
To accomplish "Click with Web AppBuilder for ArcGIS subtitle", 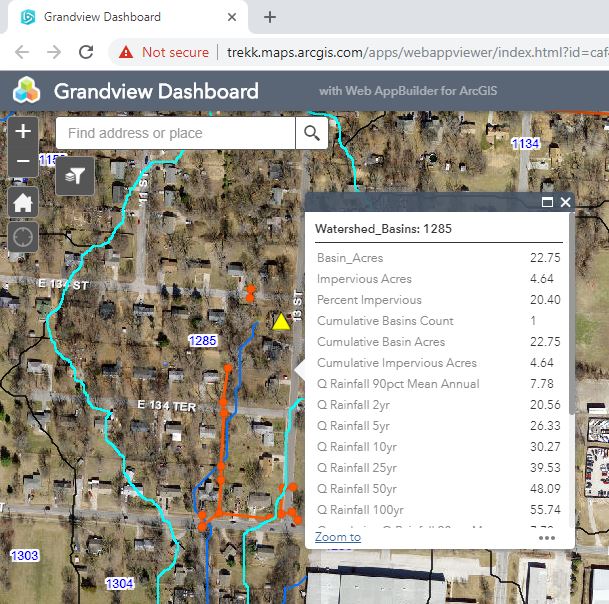I will point(408,91).
